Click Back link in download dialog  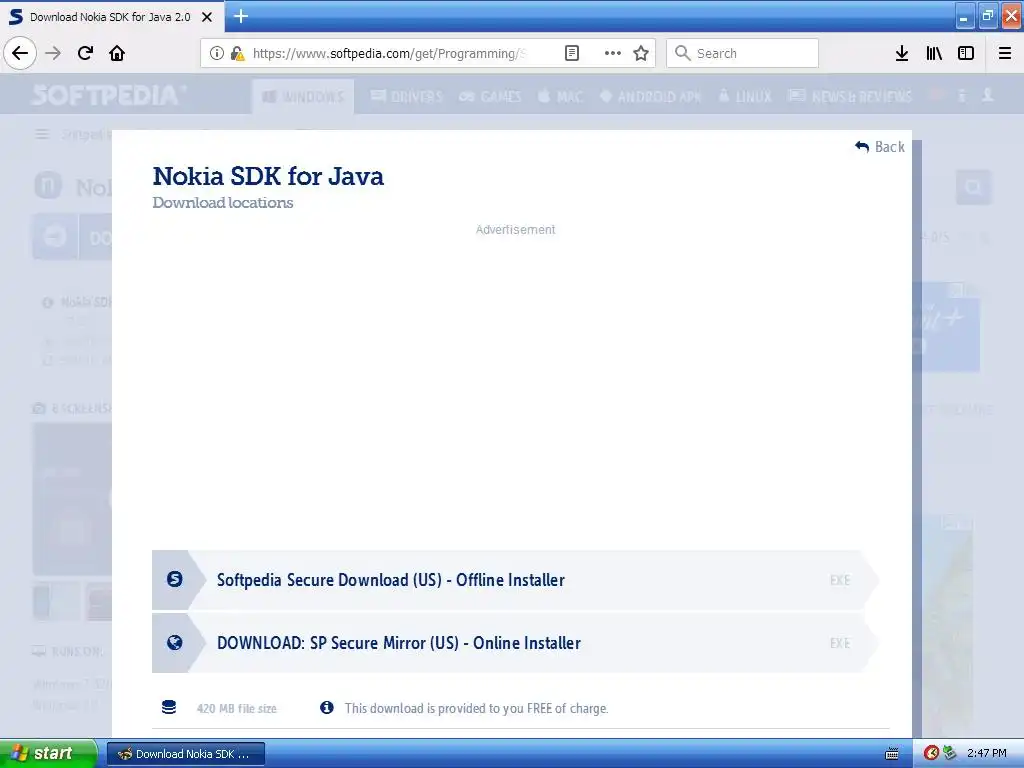click(880, 147)
